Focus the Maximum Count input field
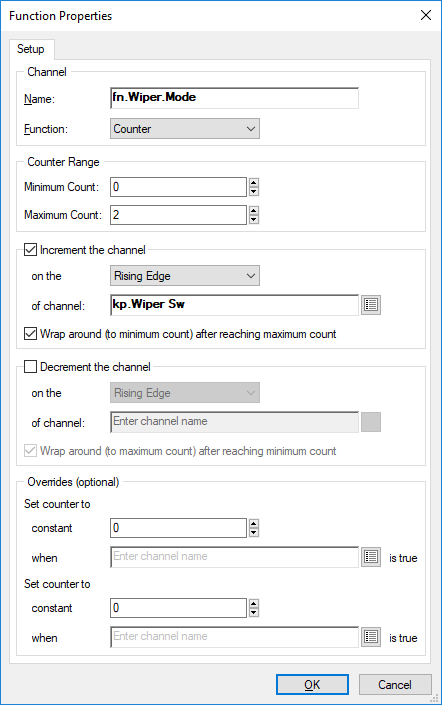Screen dimensions: 442x705 point(178,215)
